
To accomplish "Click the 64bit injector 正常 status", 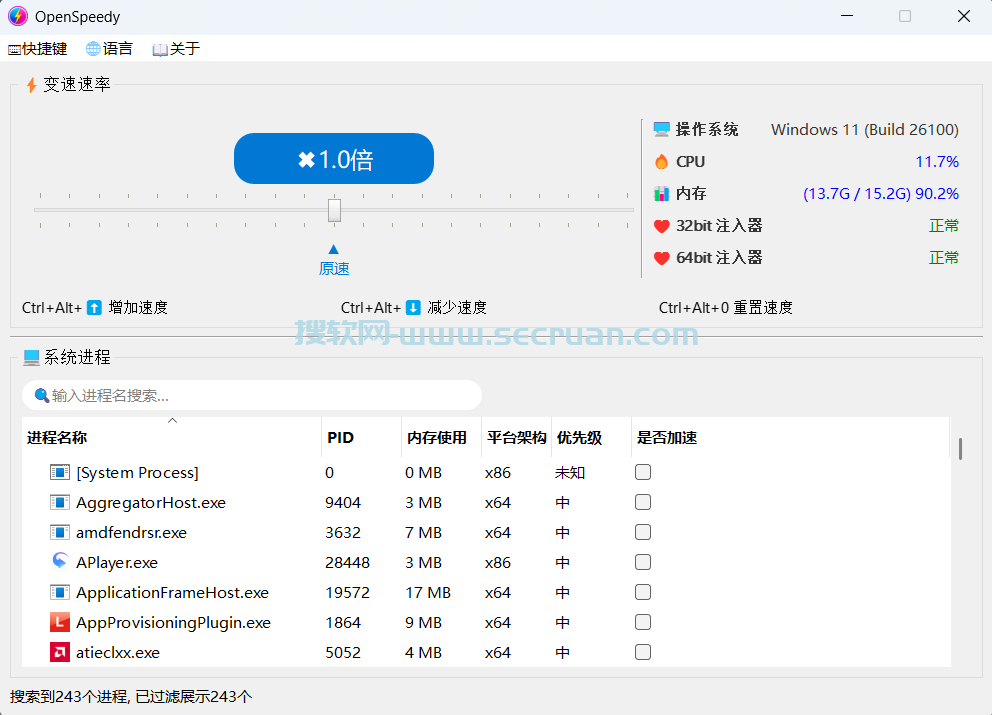I will tap(944, 258).
